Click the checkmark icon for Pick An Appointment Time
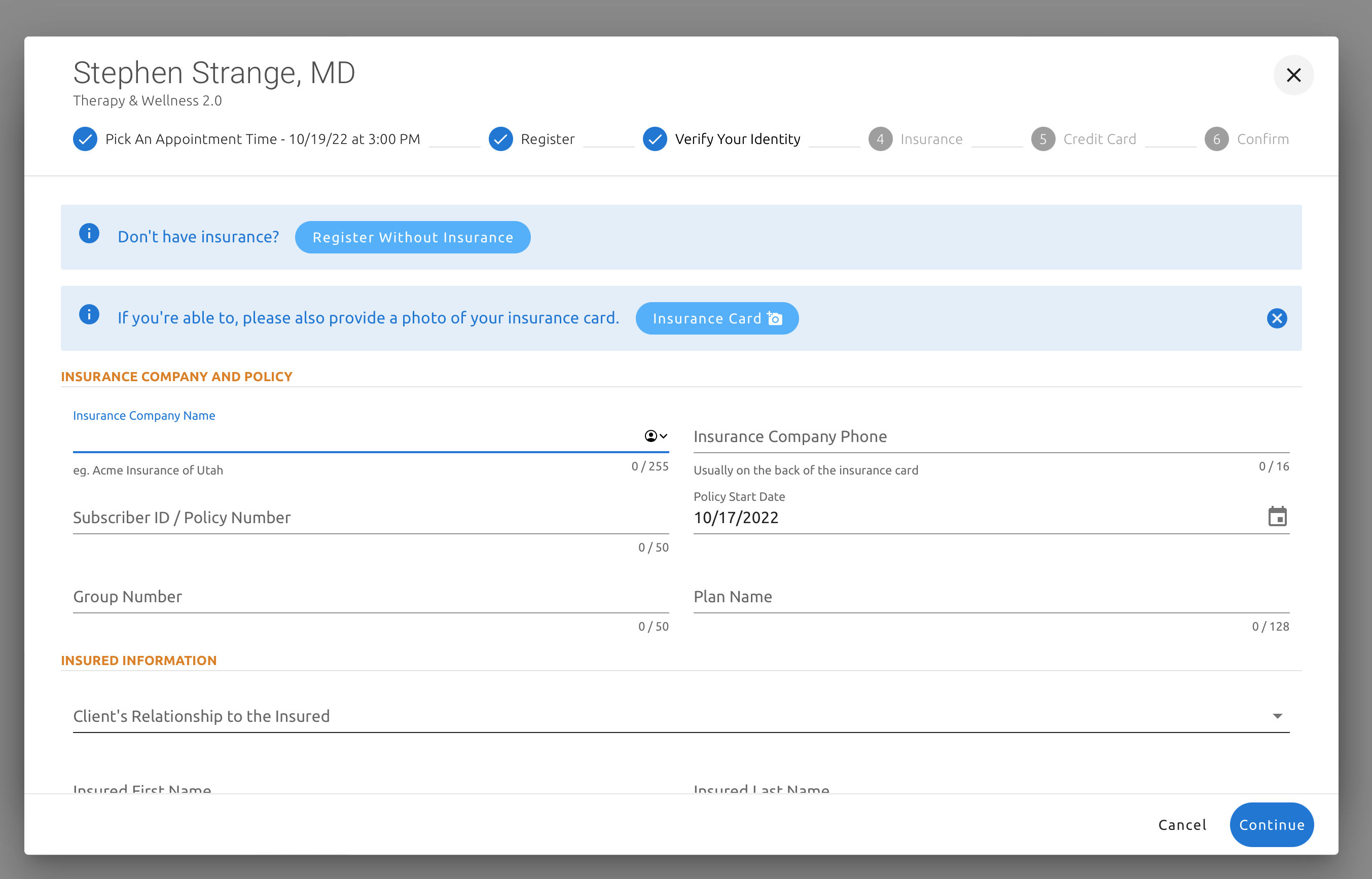 point(85,139)
